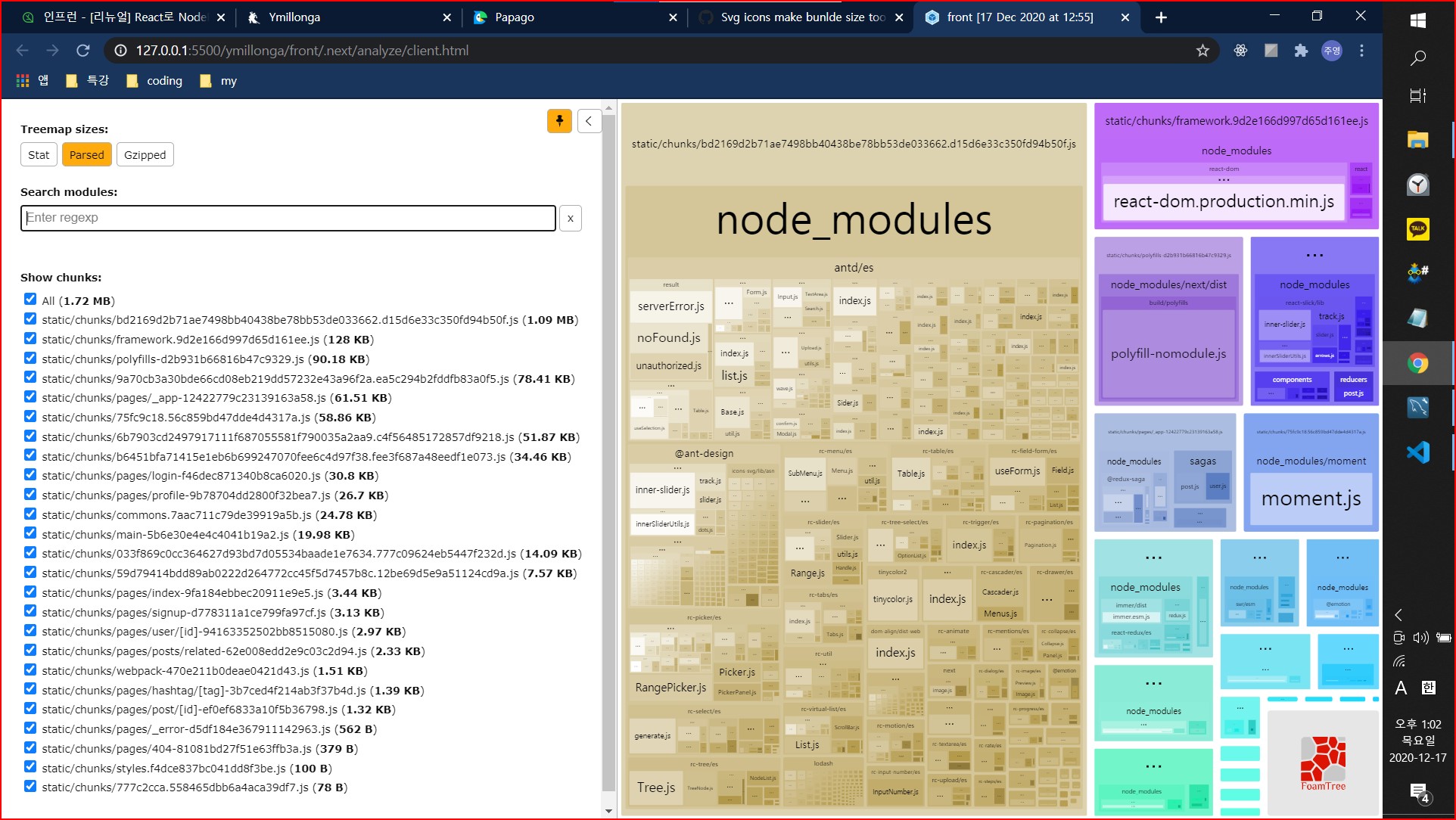Image resolution: width=1456 pixels, height=820 pixels.
Task: Reload the current page
Action: point(83,51)
